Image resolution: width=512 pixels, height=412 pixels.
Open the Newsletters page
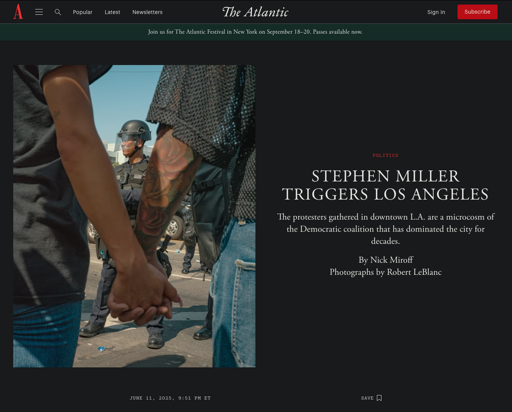click(147, 12)
